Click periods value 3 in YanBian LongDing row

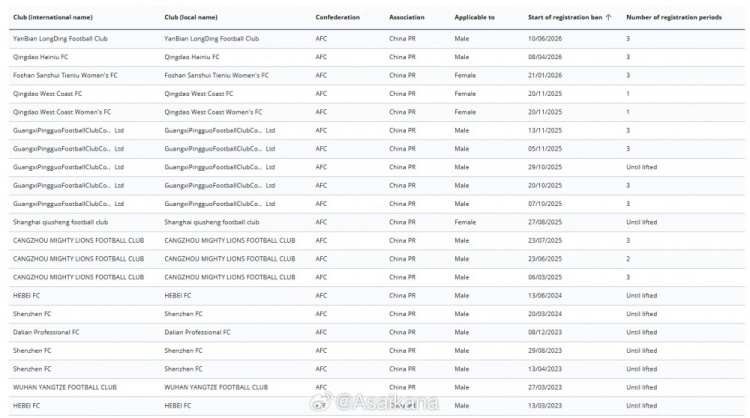point(628,39)
